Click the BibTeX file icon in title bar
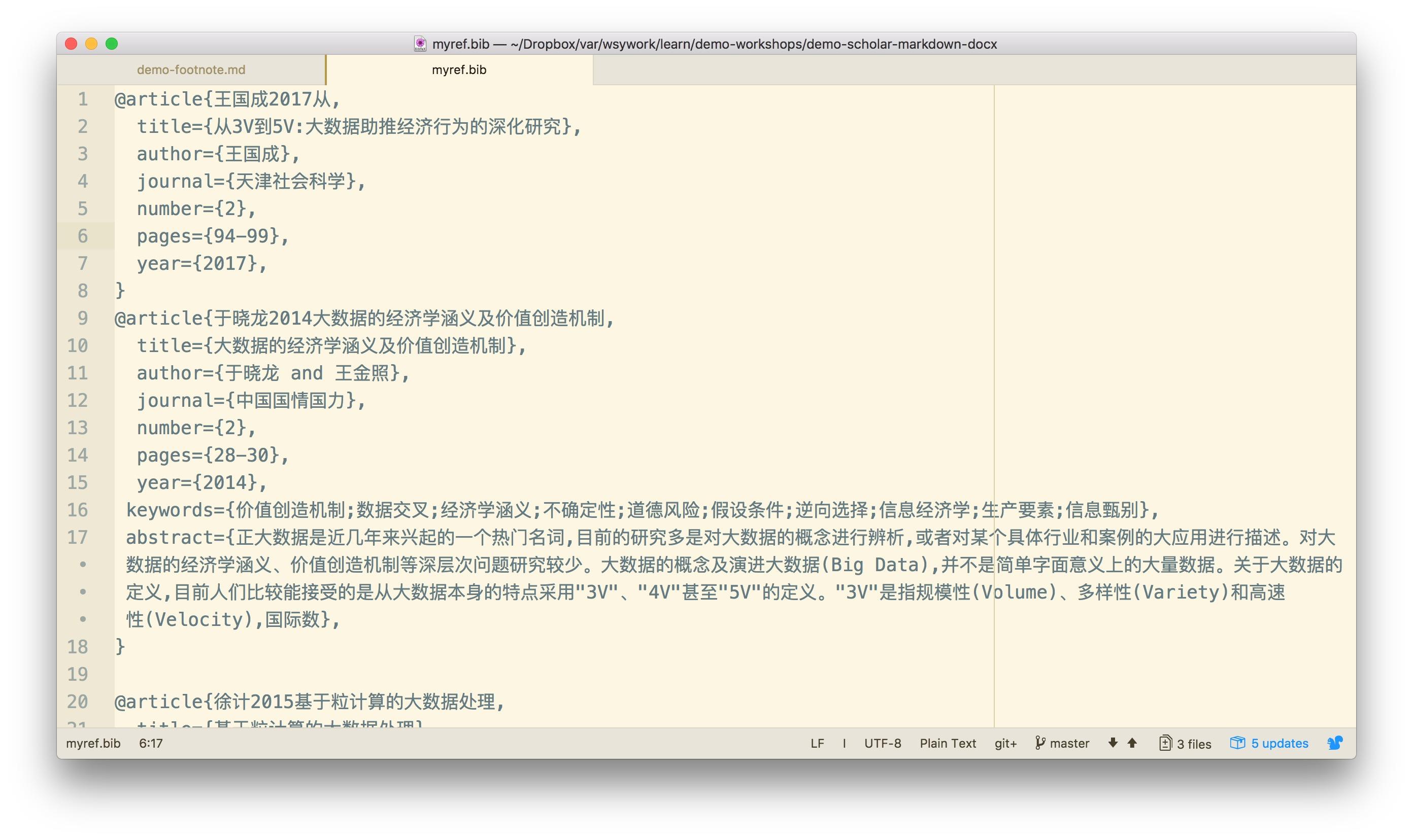1413x840 pixels. (x=420, y=44)
